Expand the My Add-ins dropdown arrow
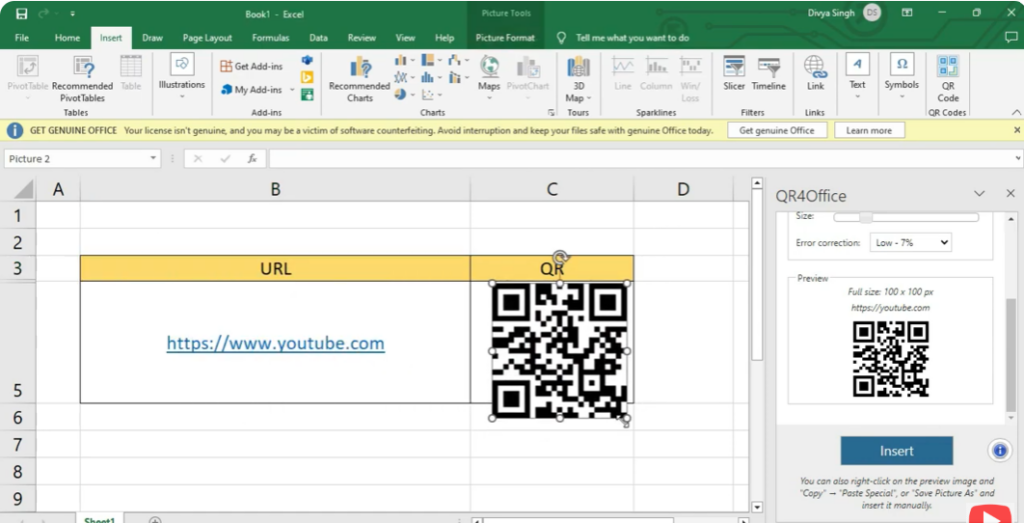The image size is (1024, 523). [292, 89]
